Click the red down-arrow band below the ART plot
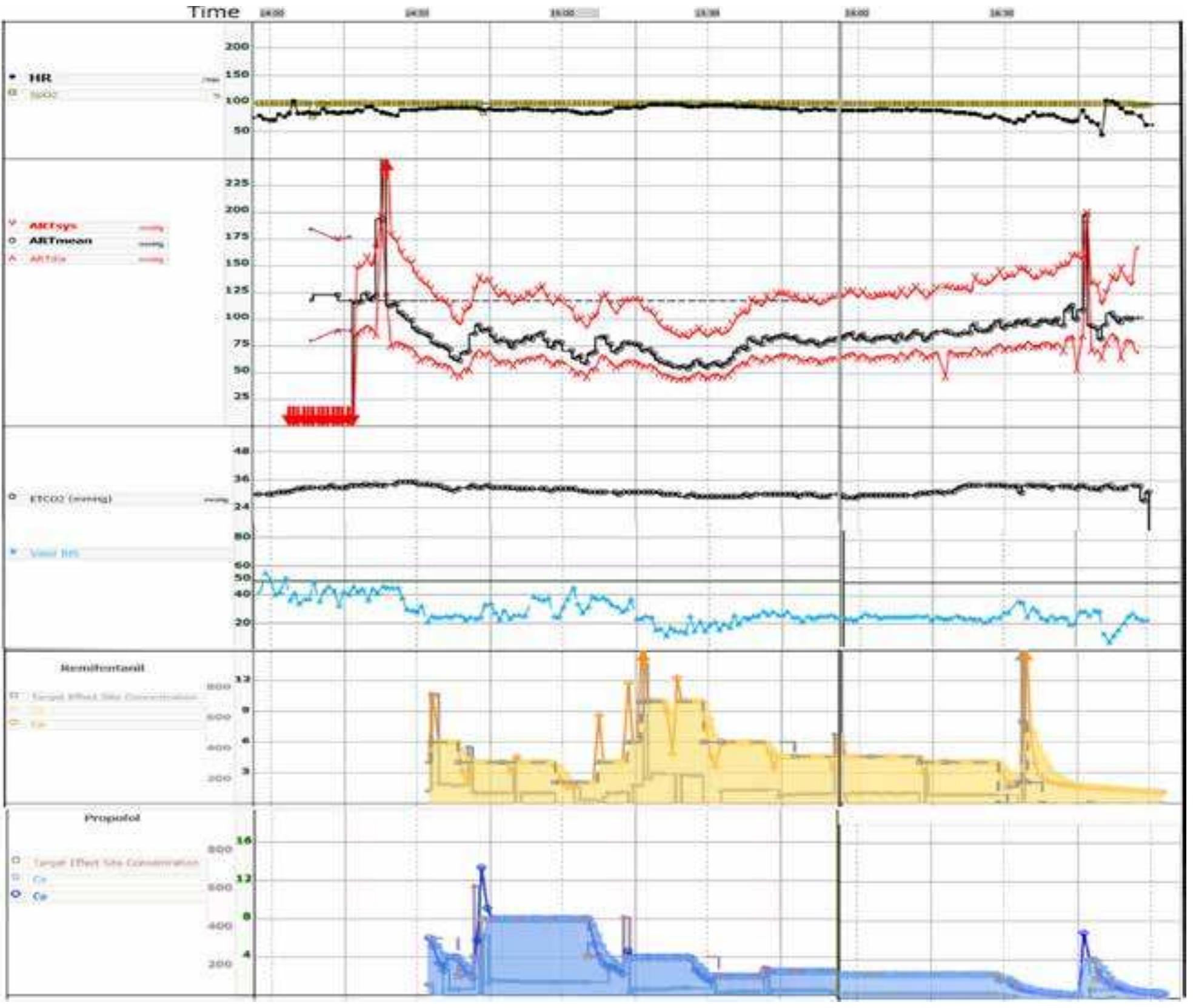This screenshot has width=1199, height=1008. pyautogui.click(x=321, y=416)
